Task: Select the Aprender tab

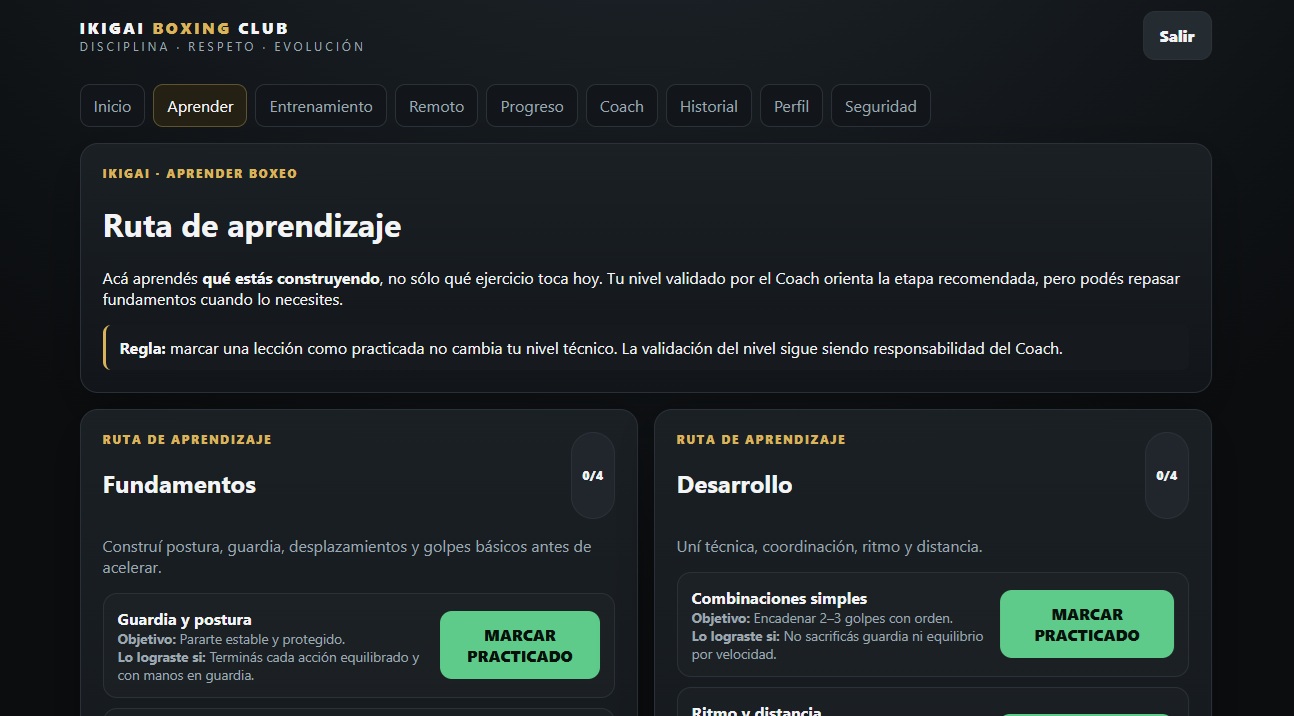Action: click(200, 106)
